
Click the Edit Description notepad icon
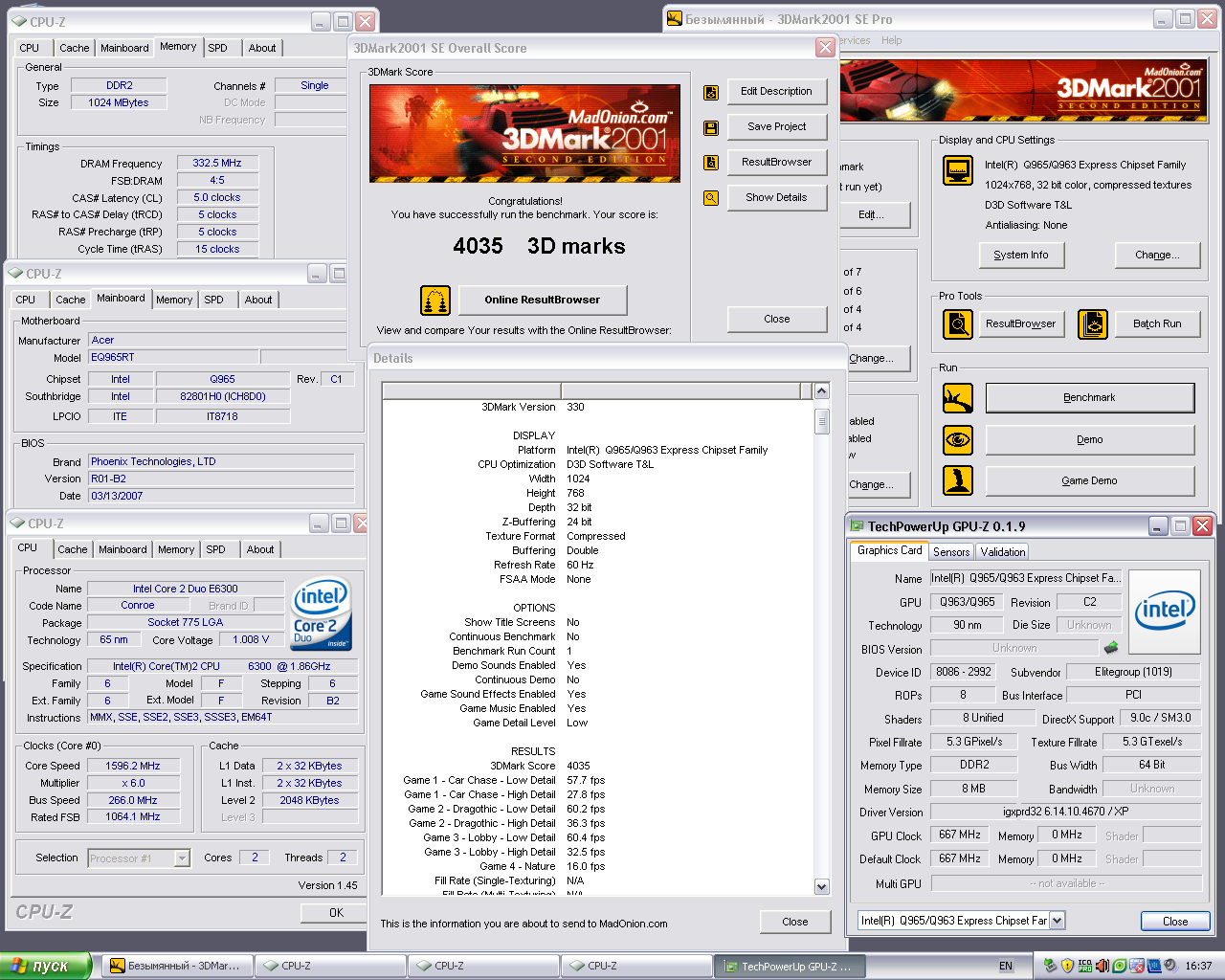711,93
